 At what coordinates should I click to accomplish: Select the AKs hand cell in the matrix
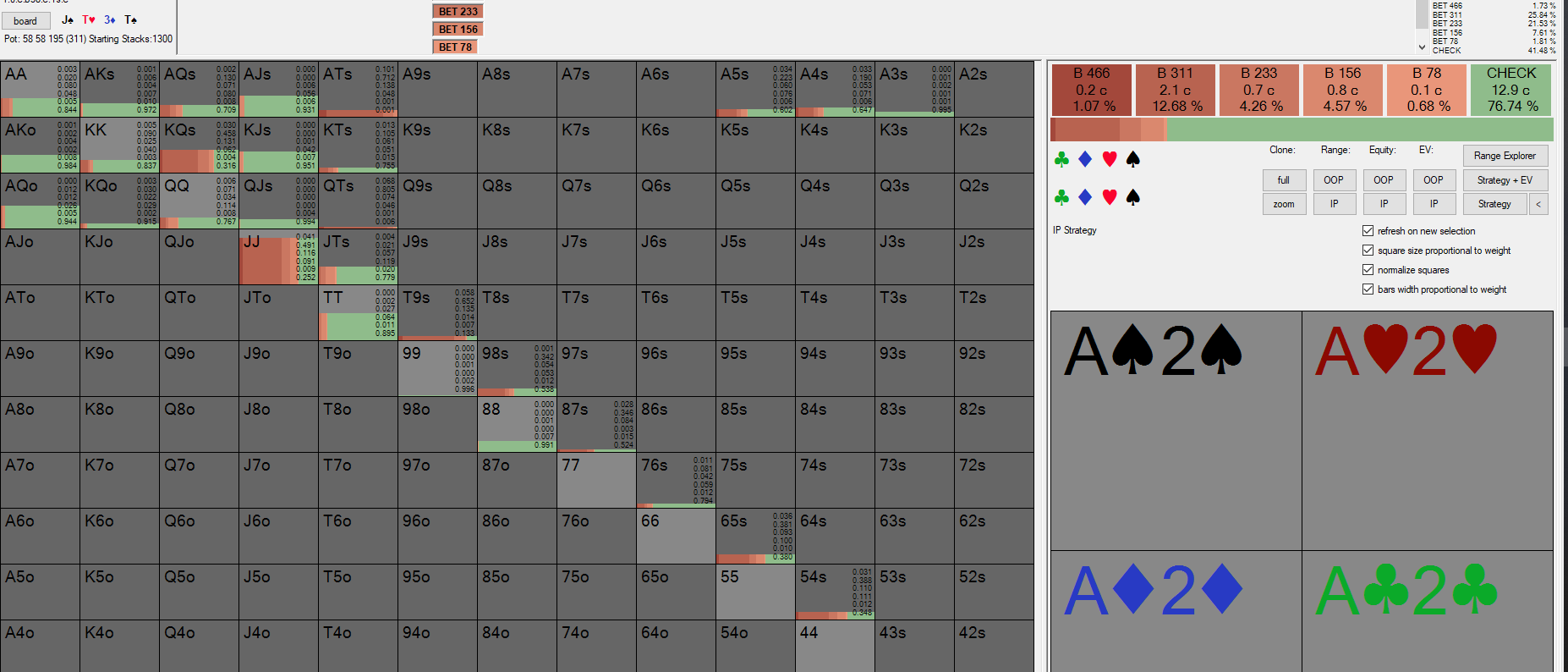point(119,89)
